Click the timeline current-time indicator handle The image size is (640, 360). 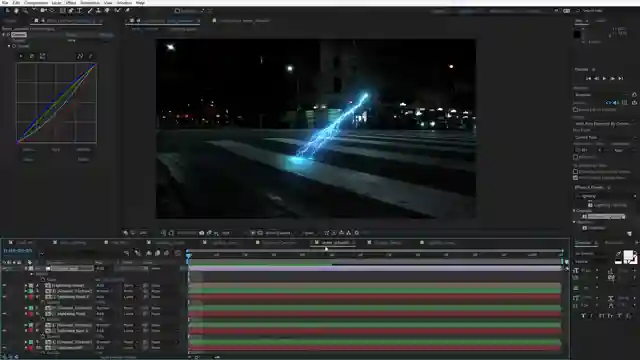pyautogui.click(x=189, y=255)
